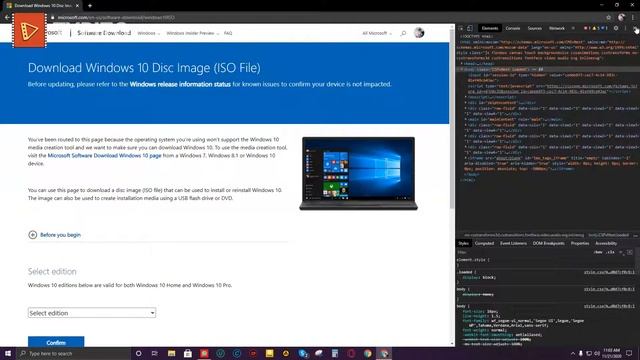
Task: Click the yellow warnings counter in DevTools
Action: [x=595, y=28]
